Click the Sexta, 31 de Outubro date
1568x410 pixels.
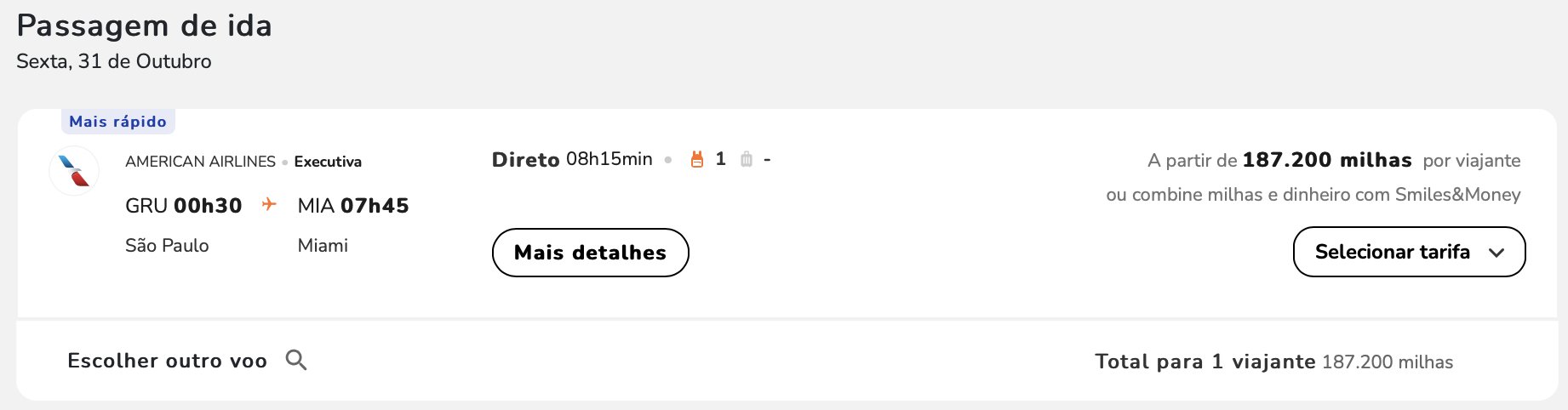pos(114,61)
